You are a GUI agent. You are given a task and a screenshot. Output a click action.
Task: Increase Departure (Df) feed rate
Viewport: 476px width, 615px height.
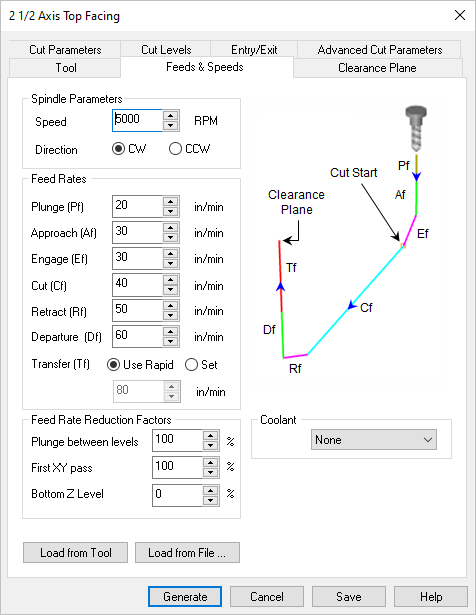click(x=171, y=331)
